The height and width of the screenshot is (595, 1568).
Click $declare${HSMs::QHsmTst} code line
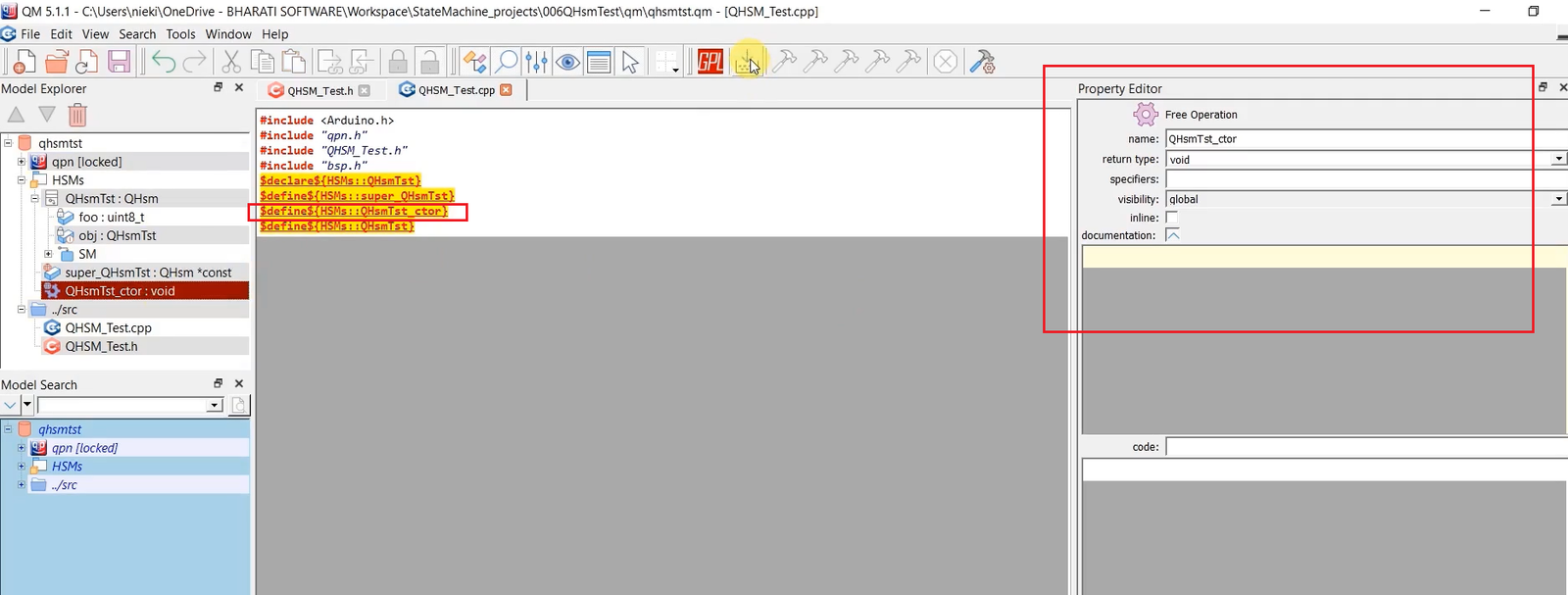340,181
